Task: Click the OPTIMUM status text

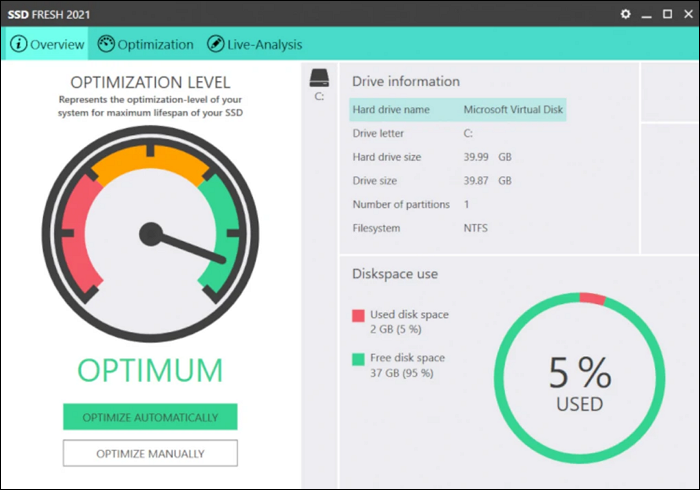Action: (x=150, y=370)
